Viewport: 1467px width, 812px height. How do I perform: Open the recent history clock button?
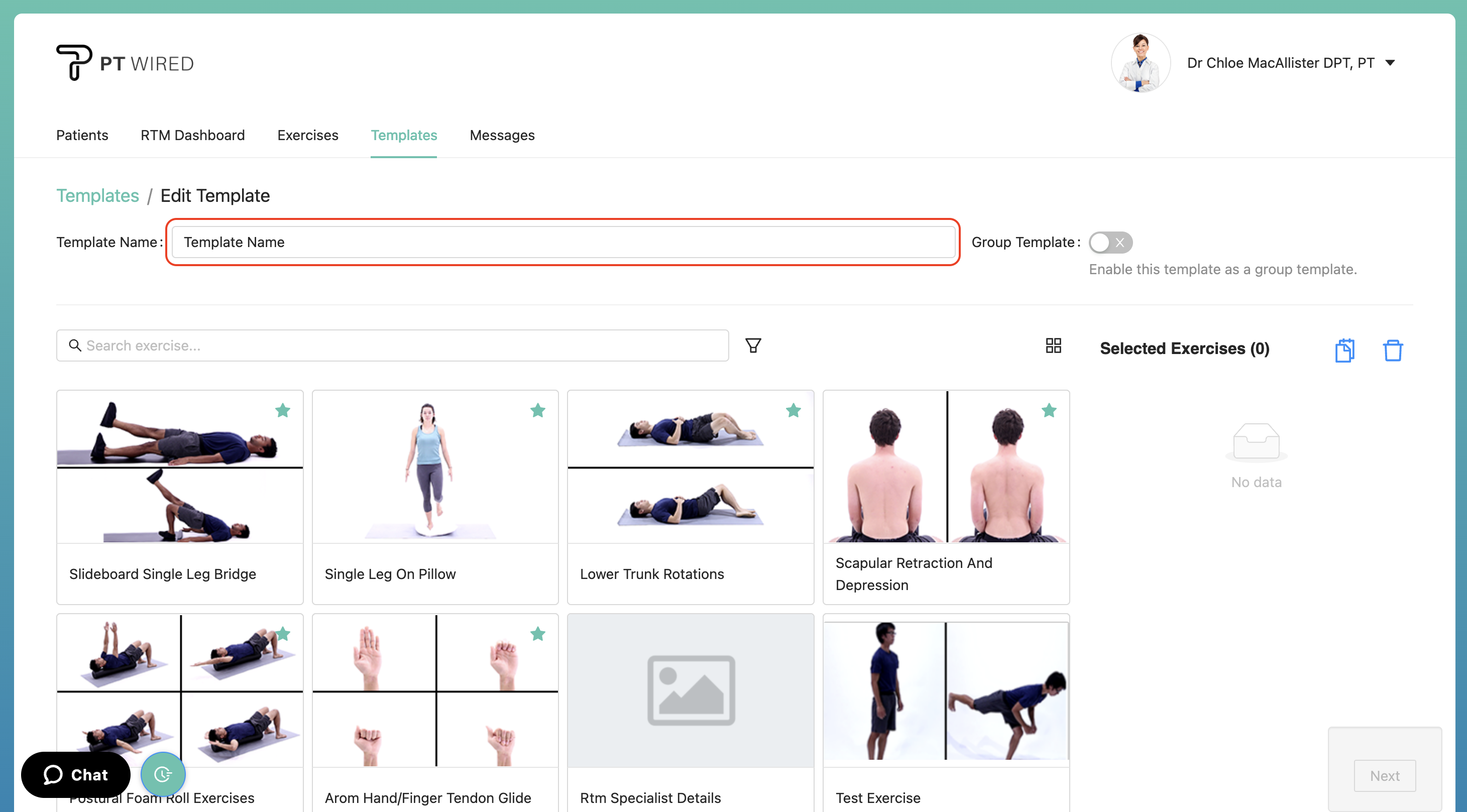[163, 774]
